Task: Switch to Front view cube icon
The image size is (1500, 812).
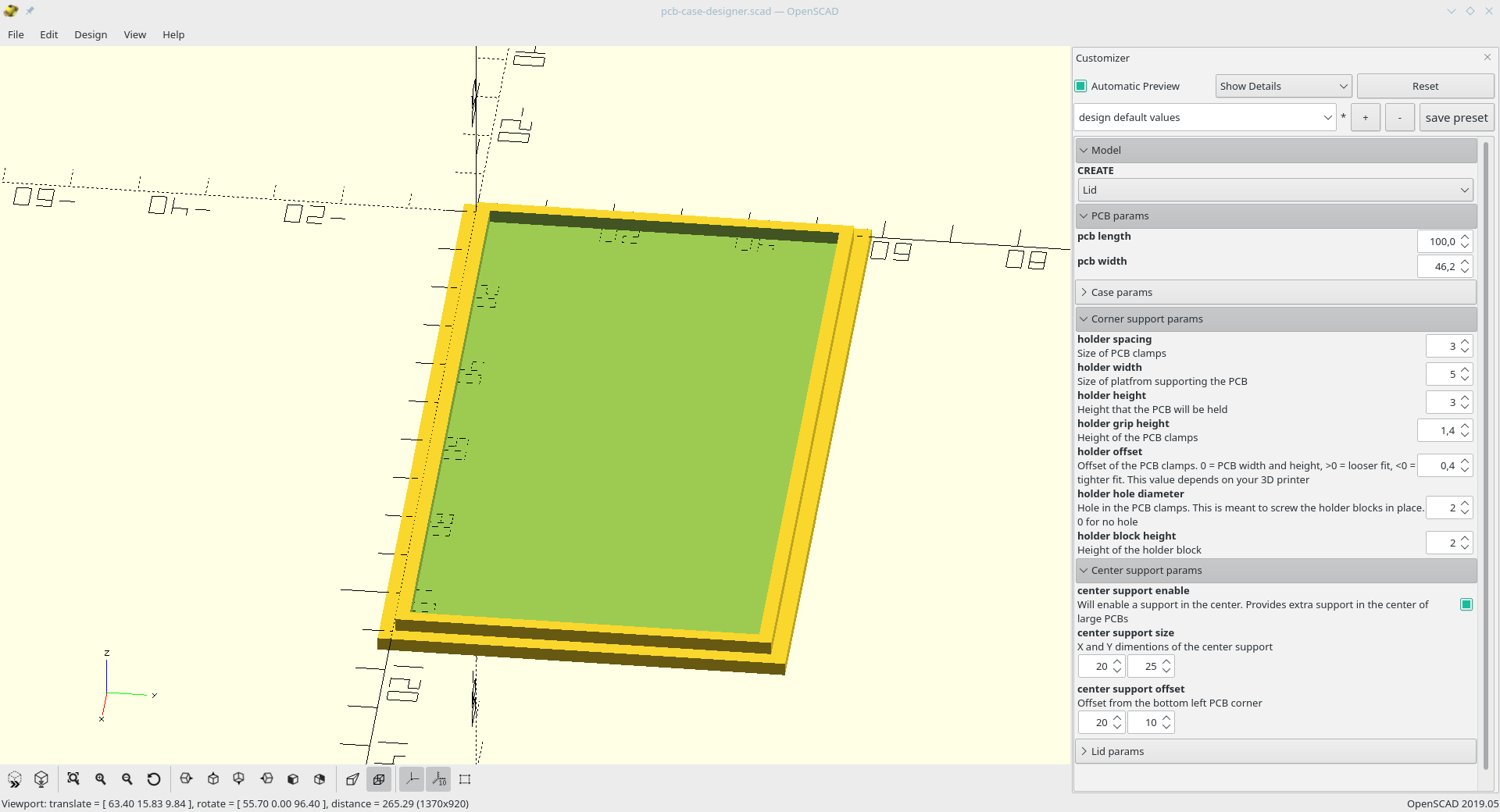Action: pos(293,779)
